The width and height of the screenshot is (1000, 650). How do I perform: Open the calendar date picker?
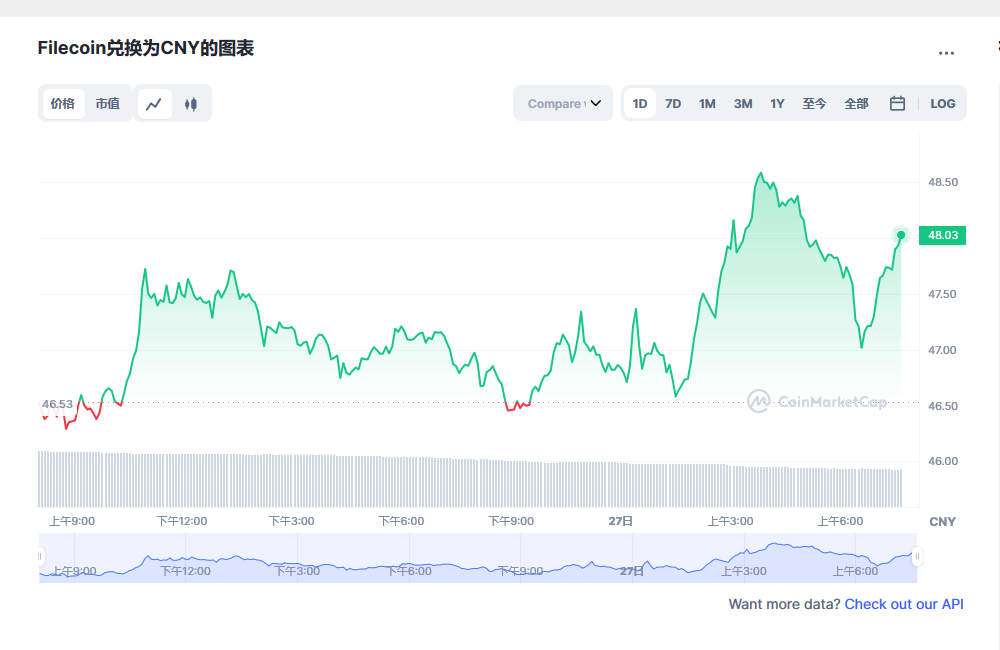point(896,103)
